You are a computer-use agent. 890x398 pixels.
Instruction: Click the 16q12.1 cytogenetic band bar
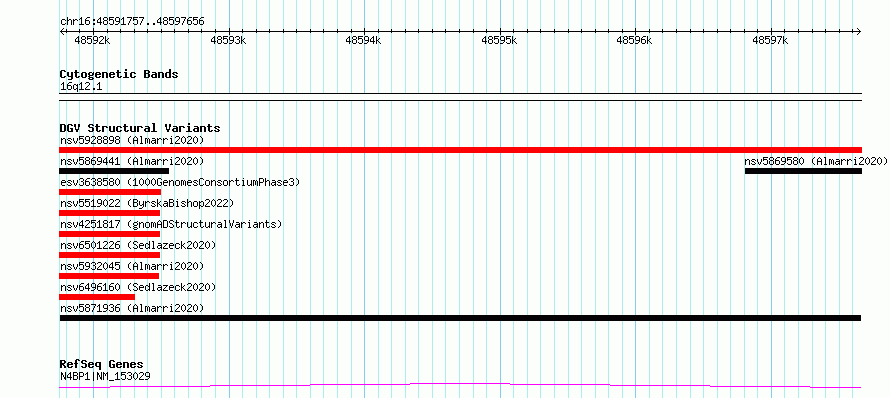pyautogui.click(x=460, y=97)
